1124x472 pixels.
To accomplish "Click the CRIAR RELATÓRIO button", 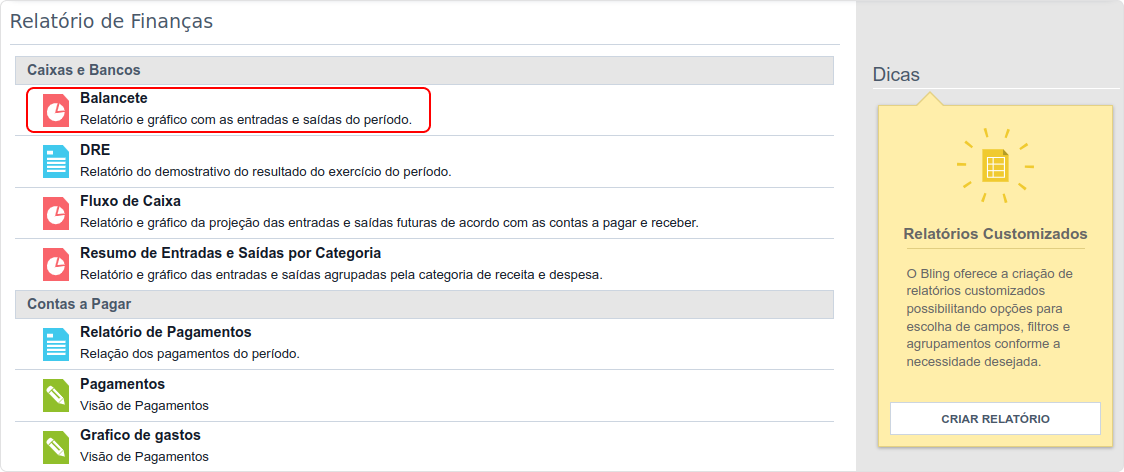I will 995,418.
